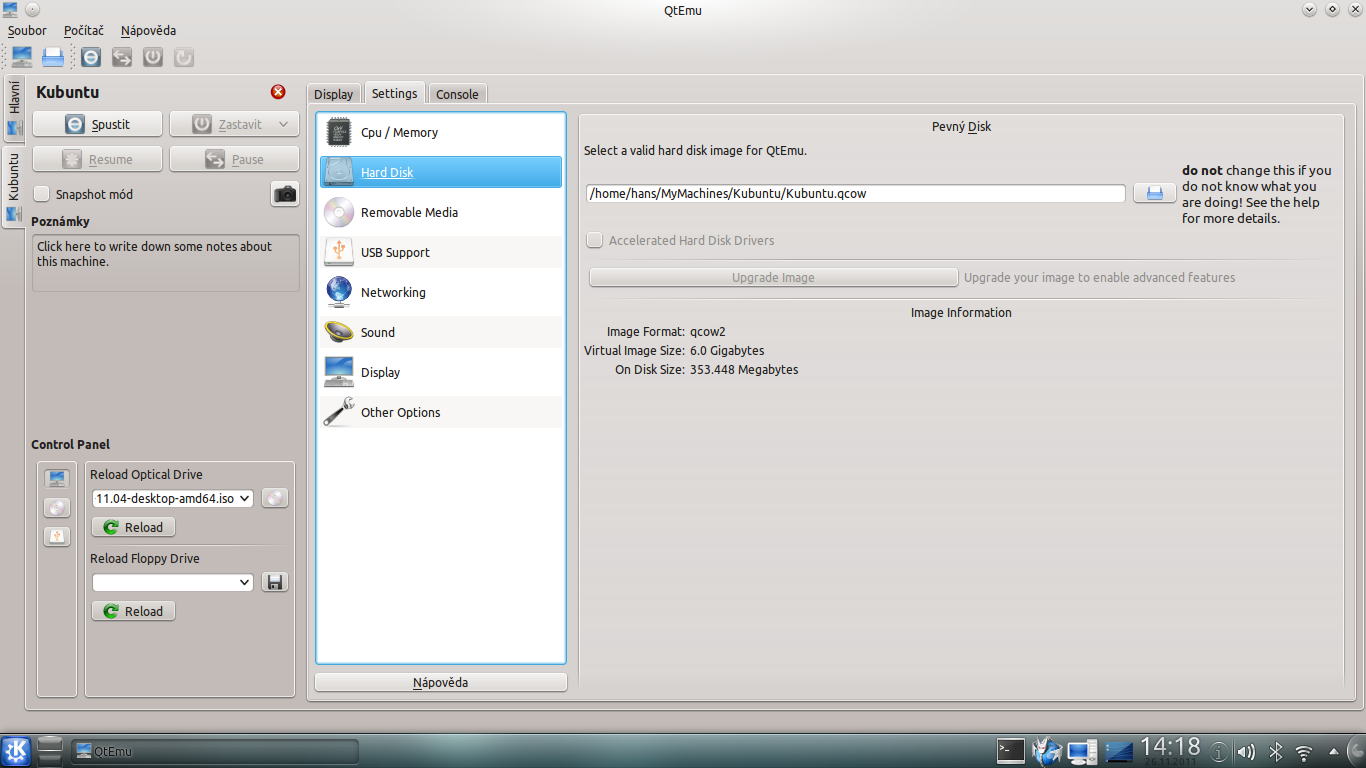Toggle Accelerated Hard Disk Drivers checkbox

pyautogui.click(x=595, y=240)
